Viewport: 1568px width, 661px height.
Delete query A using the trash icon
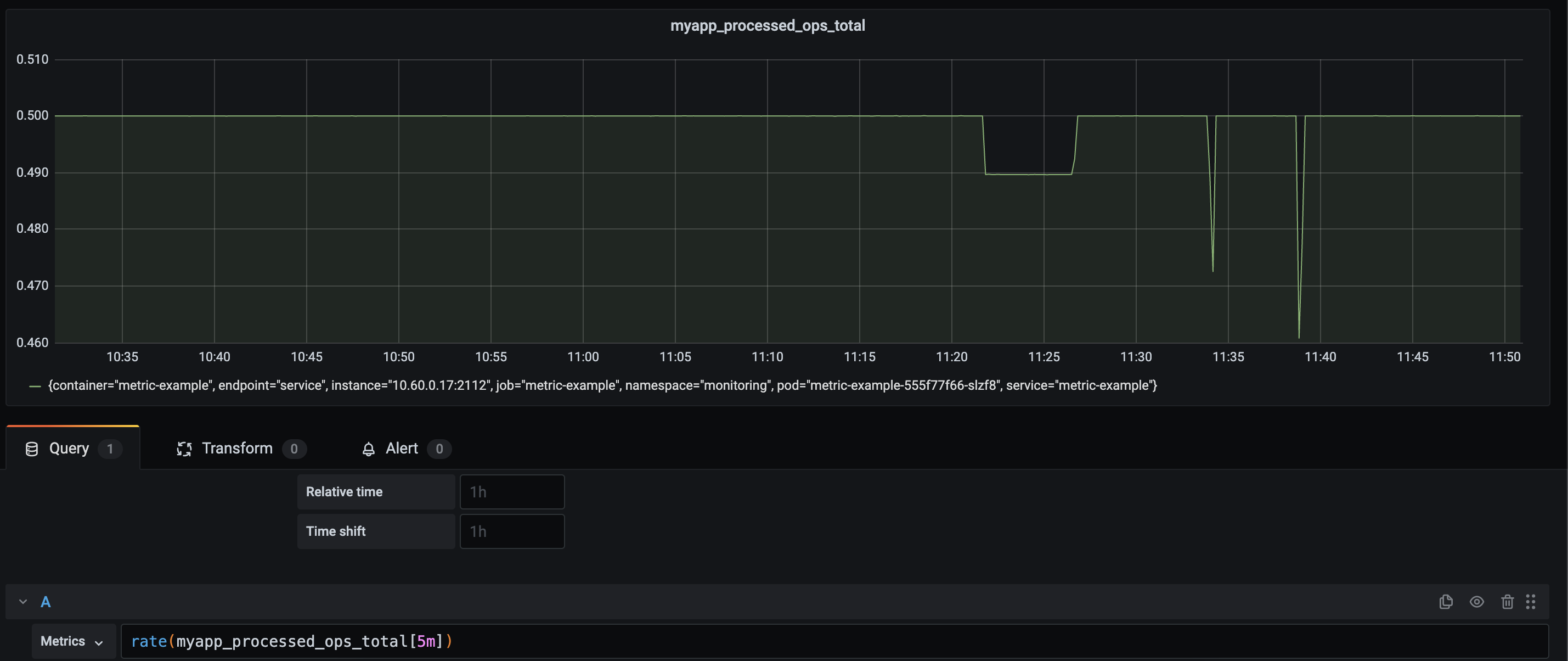(1507, 602)
